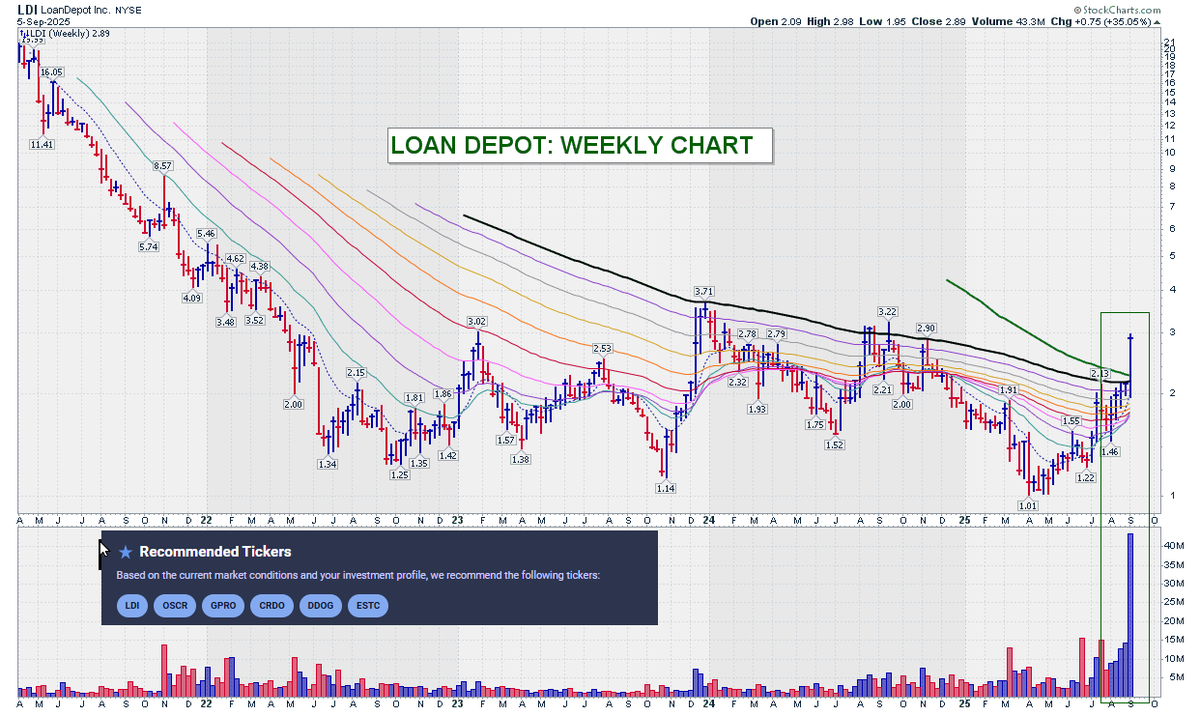Click the 2.90 price label
The image size is (1200, 716).
pos(925,328)
